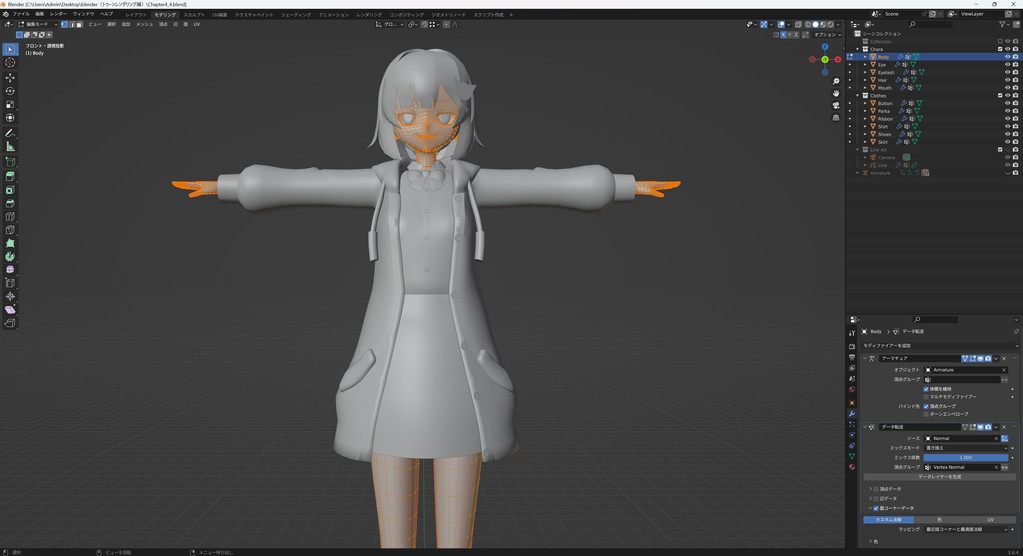The width and height of the screenshot is (1023, 556).
Task: Click the magnifier zoom view icon
Action: coord(836,81)
